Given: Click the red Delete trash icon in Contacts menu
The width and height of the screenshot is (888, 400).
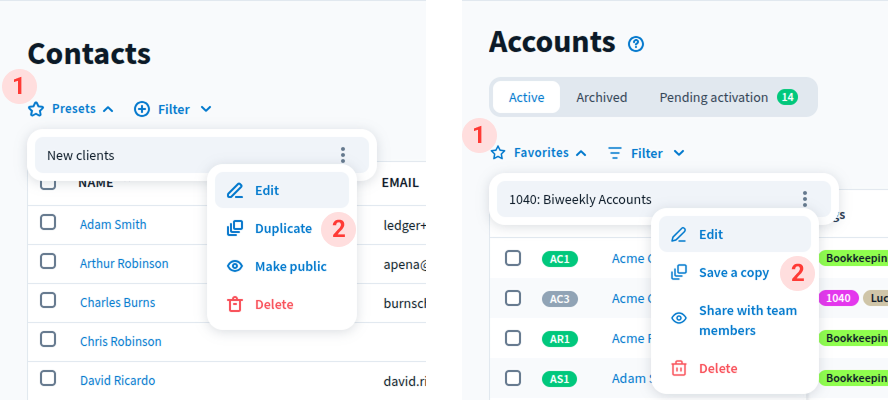Looking at the screenshot, I should click(x=235, y=304).
